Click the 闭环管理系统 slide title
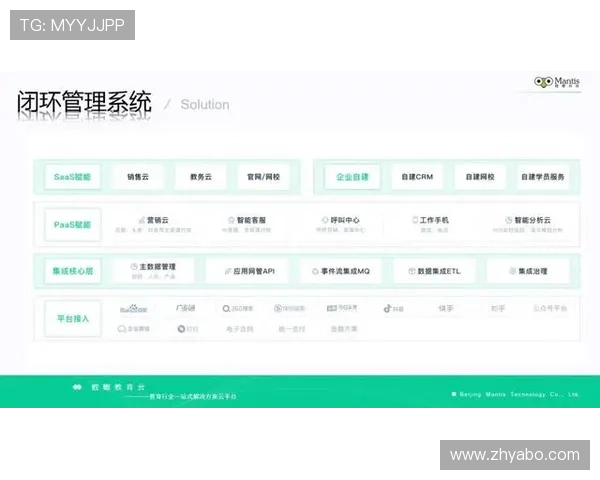This screenshot has height=480, width=600. point(84,102)
